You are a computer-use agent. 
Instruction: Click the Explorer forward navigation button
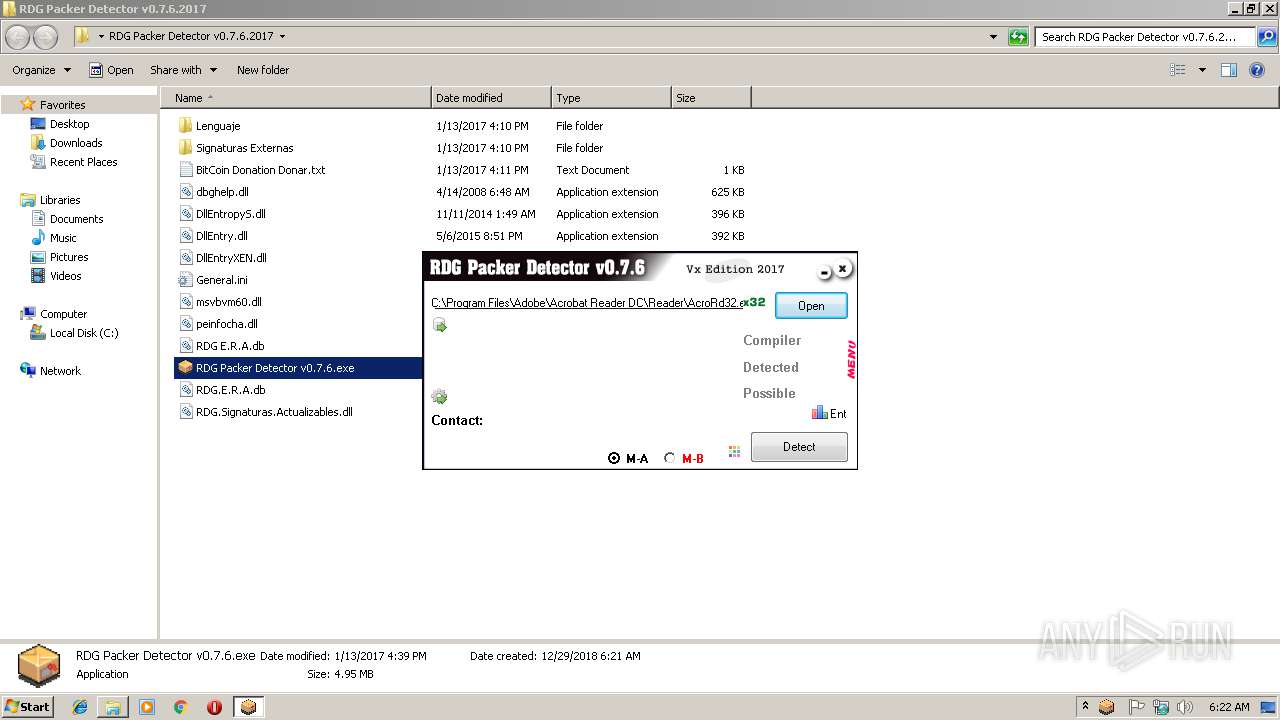click(x=46, y=37)
